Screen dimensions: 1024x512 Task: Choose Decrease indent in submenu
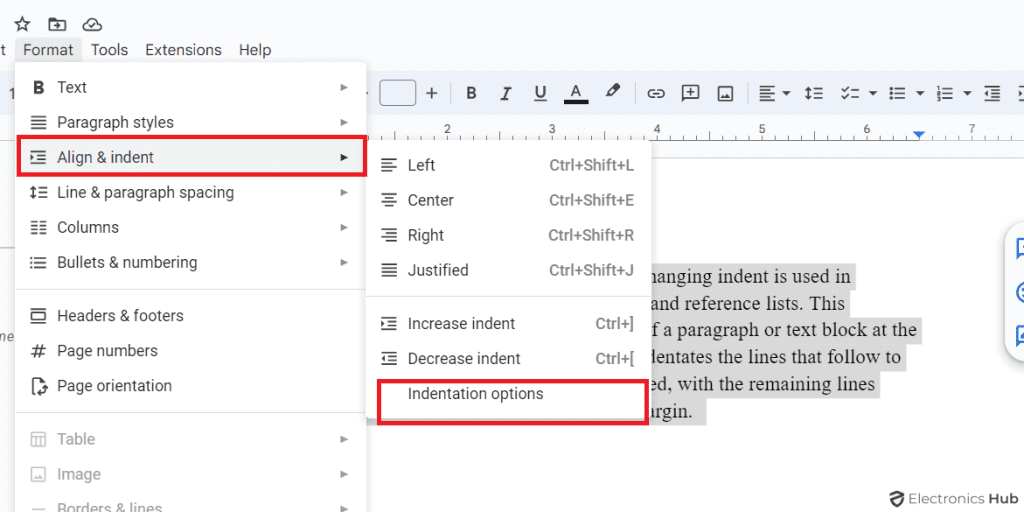tap(508, 359)
